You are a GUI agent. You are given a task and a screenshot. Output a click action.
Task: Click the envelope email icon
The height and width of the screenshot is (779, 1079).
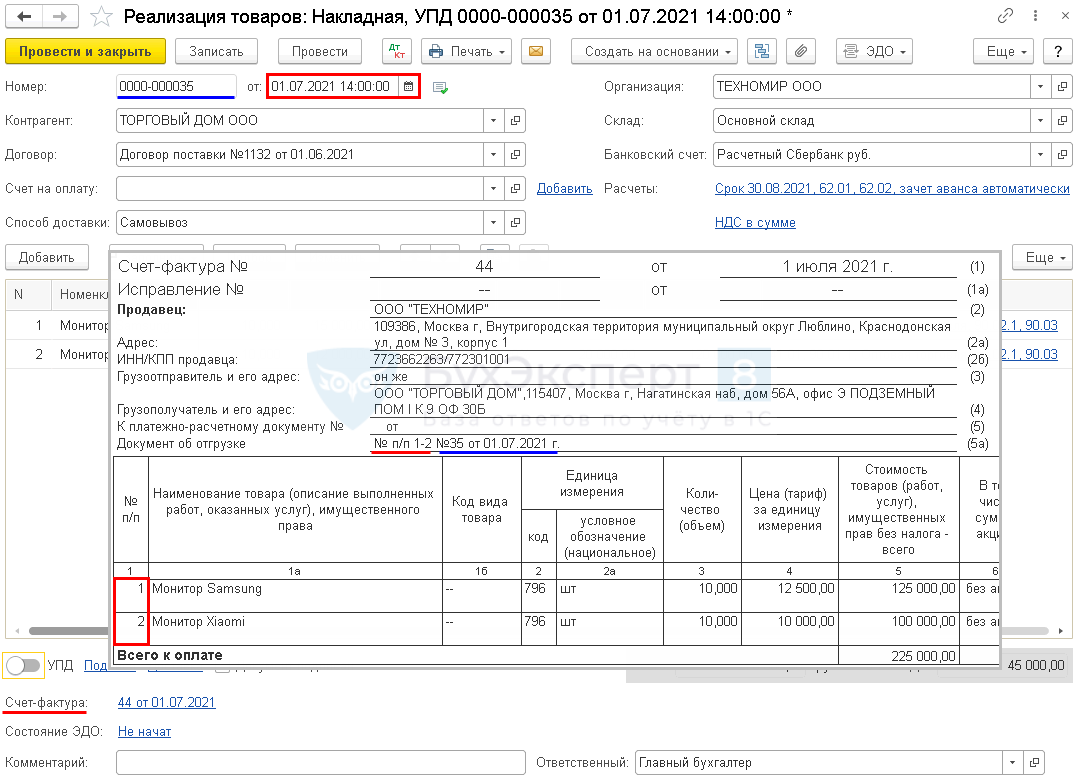click(537, 52)
